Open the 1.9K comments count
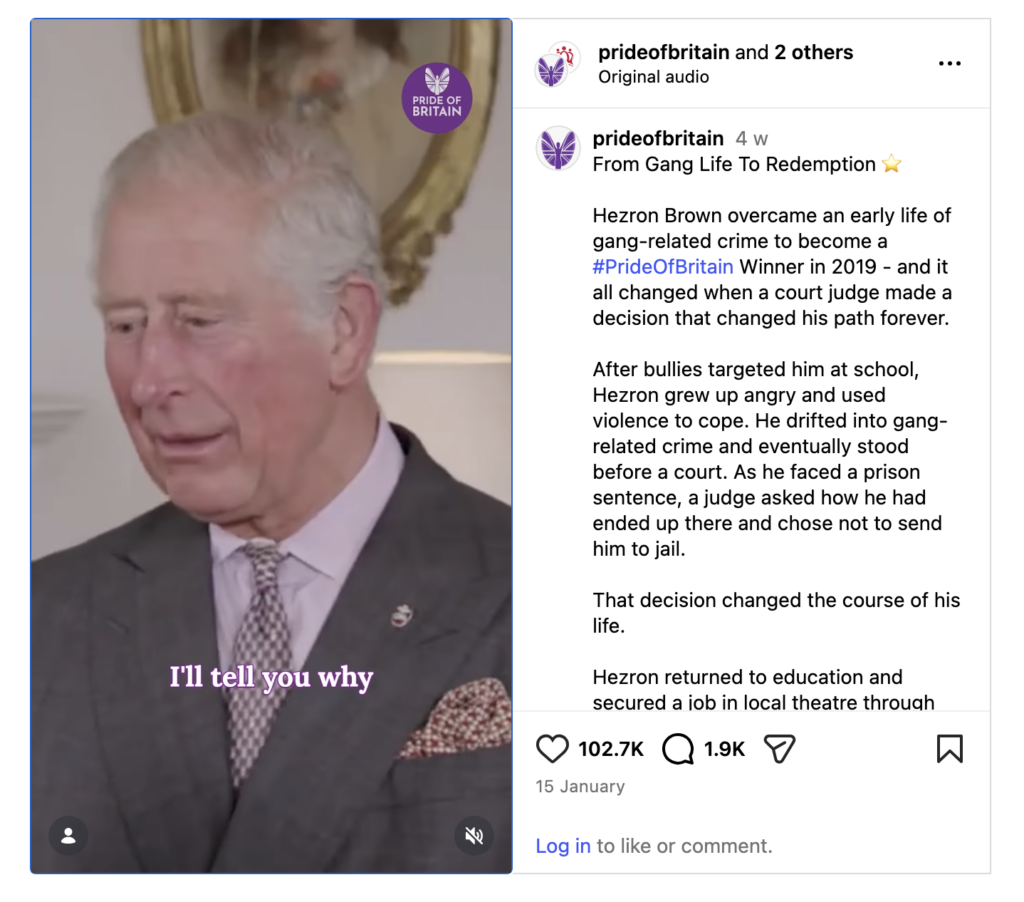Image resolution: width=1024 pixels, height=902 pixels. coord(724,749)
